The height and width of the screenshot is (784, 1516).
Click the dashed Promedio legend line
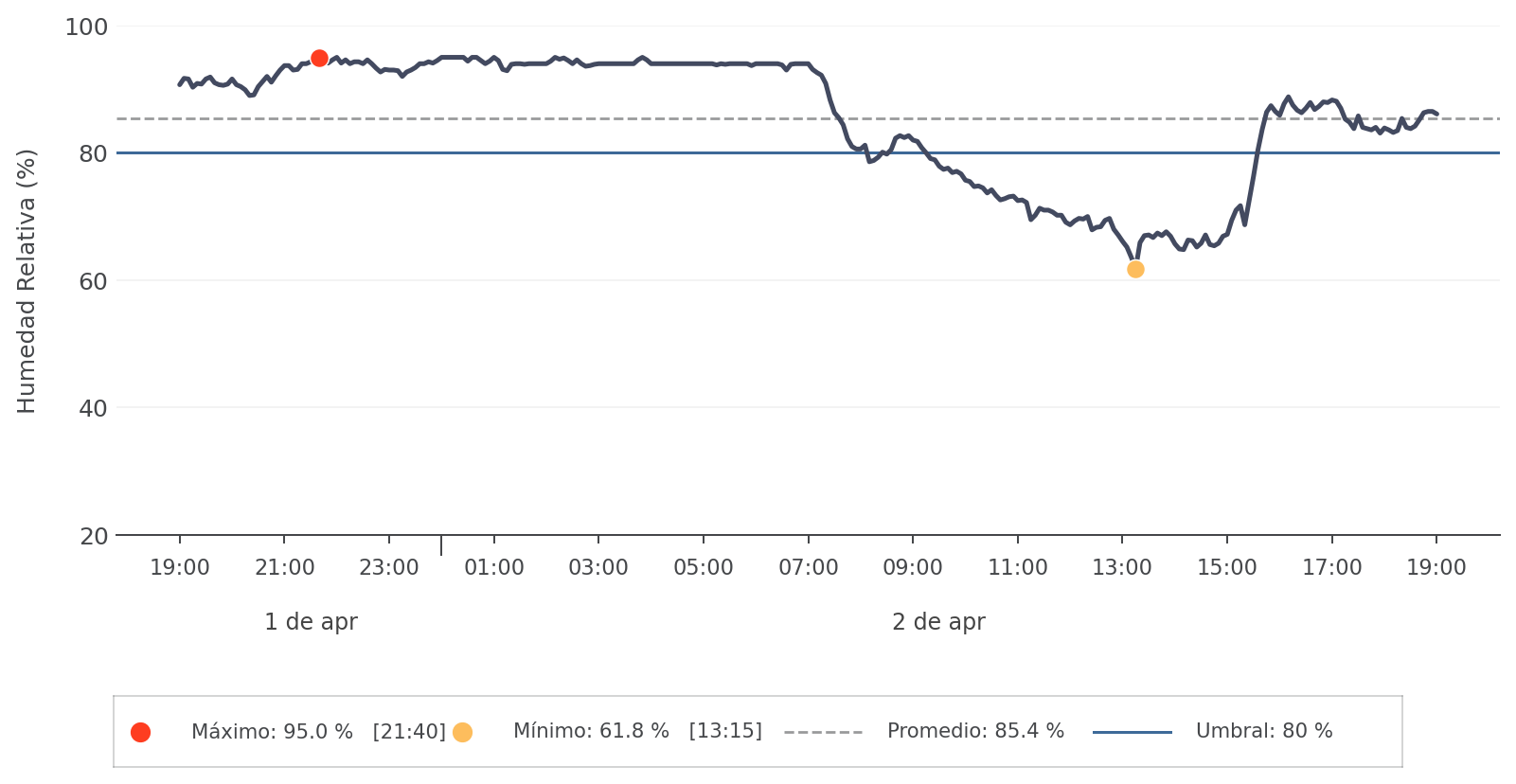point(823,732)
